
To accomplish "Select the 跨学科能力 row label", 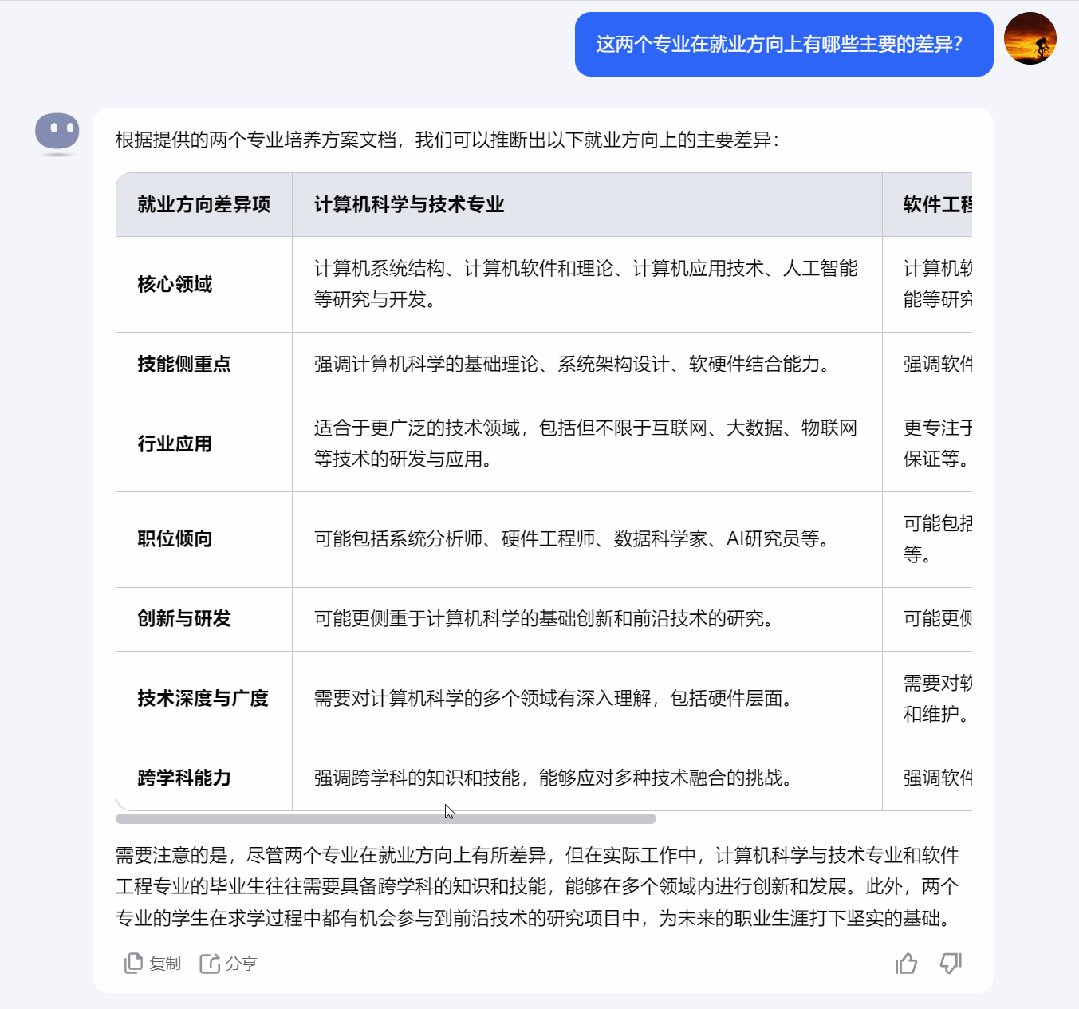I will 184,778.
